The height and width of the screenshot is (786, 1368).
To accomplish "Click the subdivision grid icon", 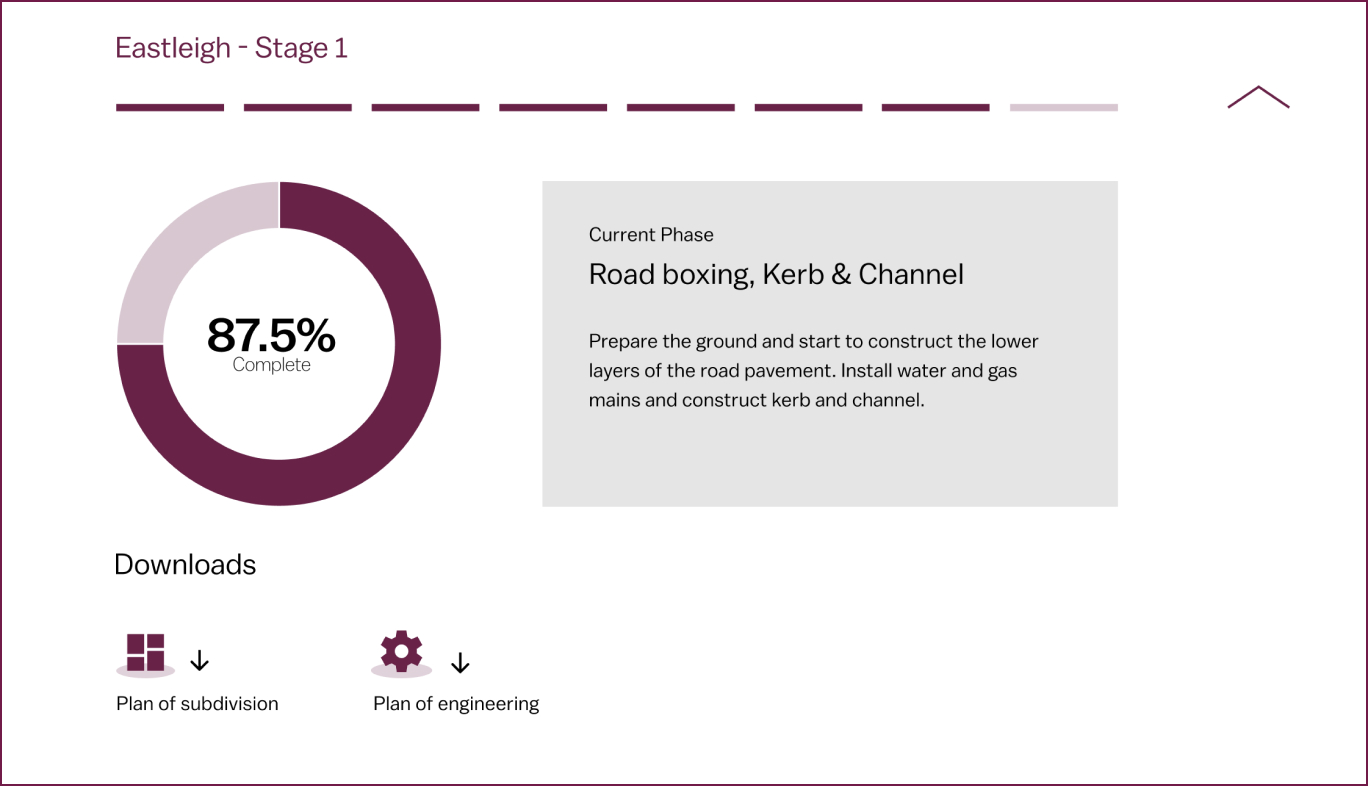I will tap(145, 652).
